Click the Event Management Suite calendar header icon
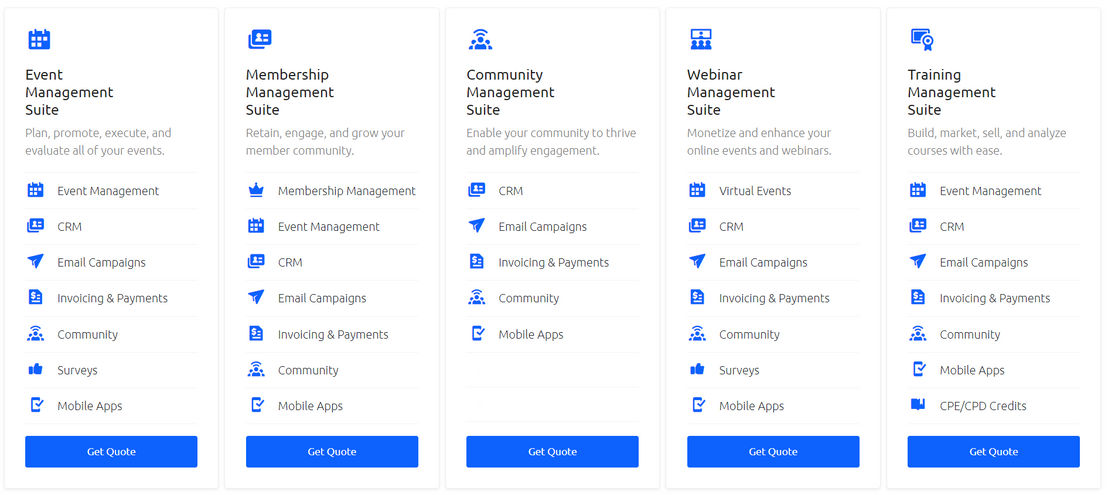 (x=39, y=39)
